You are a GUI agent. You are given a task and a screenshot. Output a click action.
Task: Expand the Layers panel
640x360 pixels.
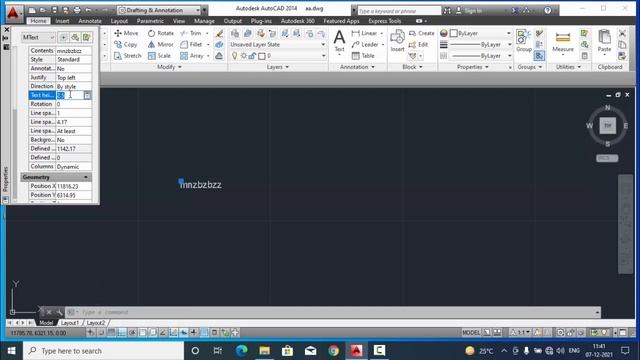coord(278,67)
